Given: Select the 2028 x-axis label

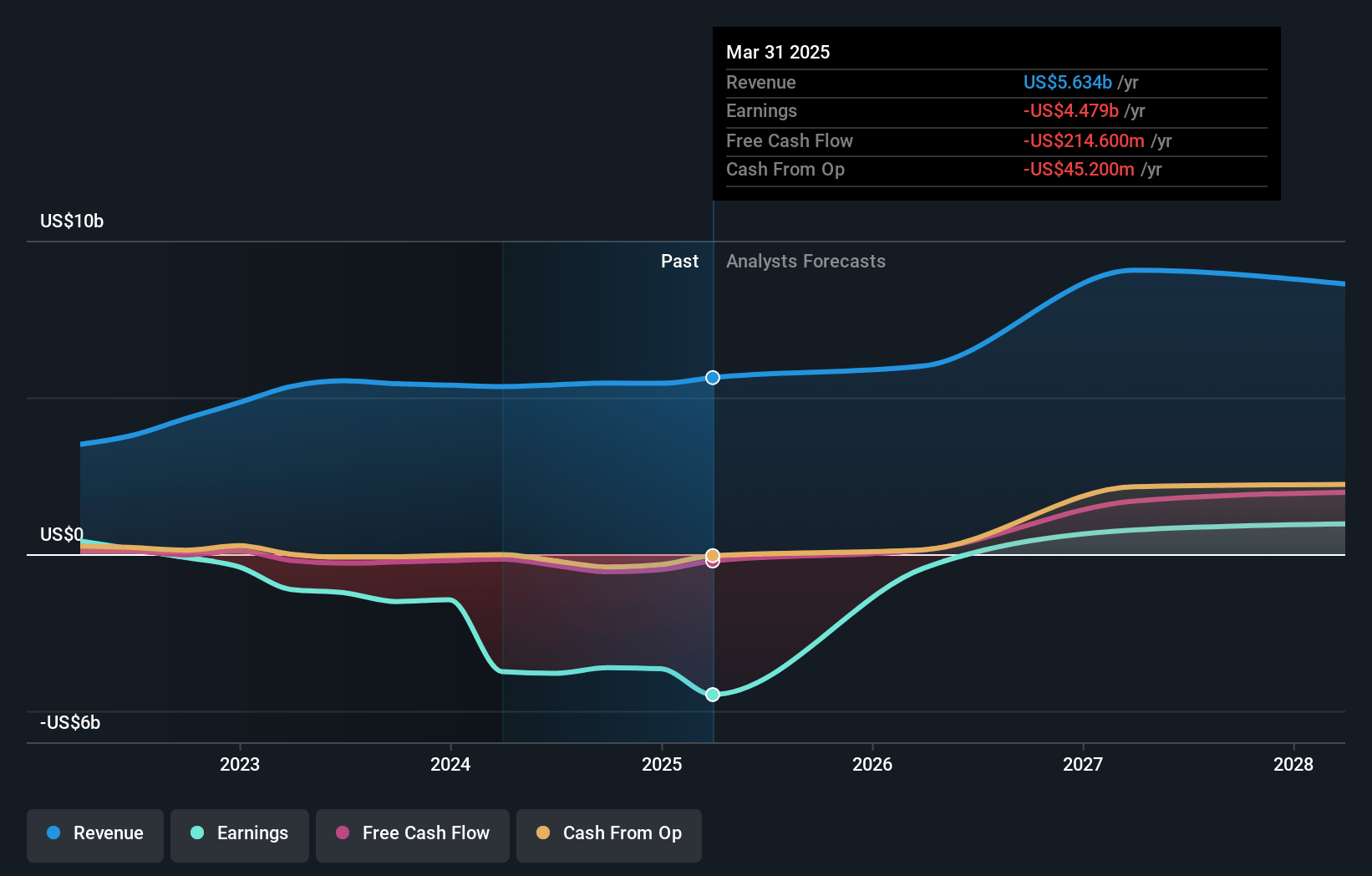Looking at the screenshot, I should coord(1293,764).
